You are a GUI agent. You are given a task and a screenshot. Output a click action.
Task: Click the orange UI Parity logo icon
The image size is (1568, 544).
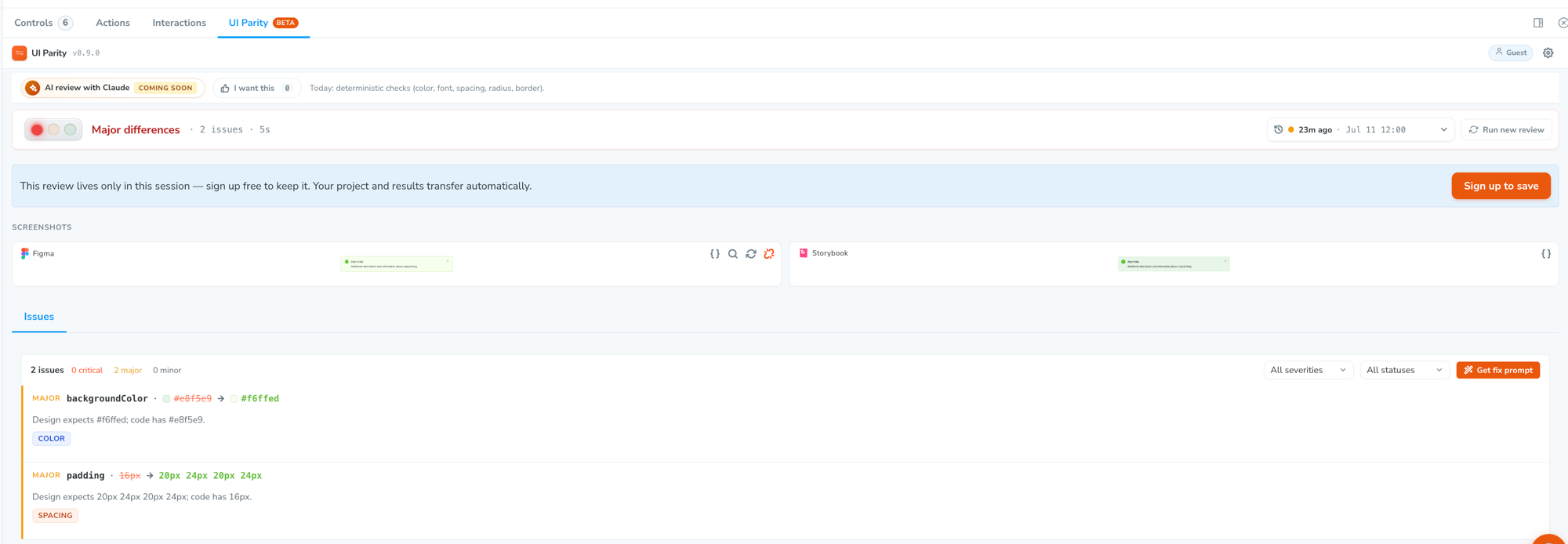click(x=20, y=53)
